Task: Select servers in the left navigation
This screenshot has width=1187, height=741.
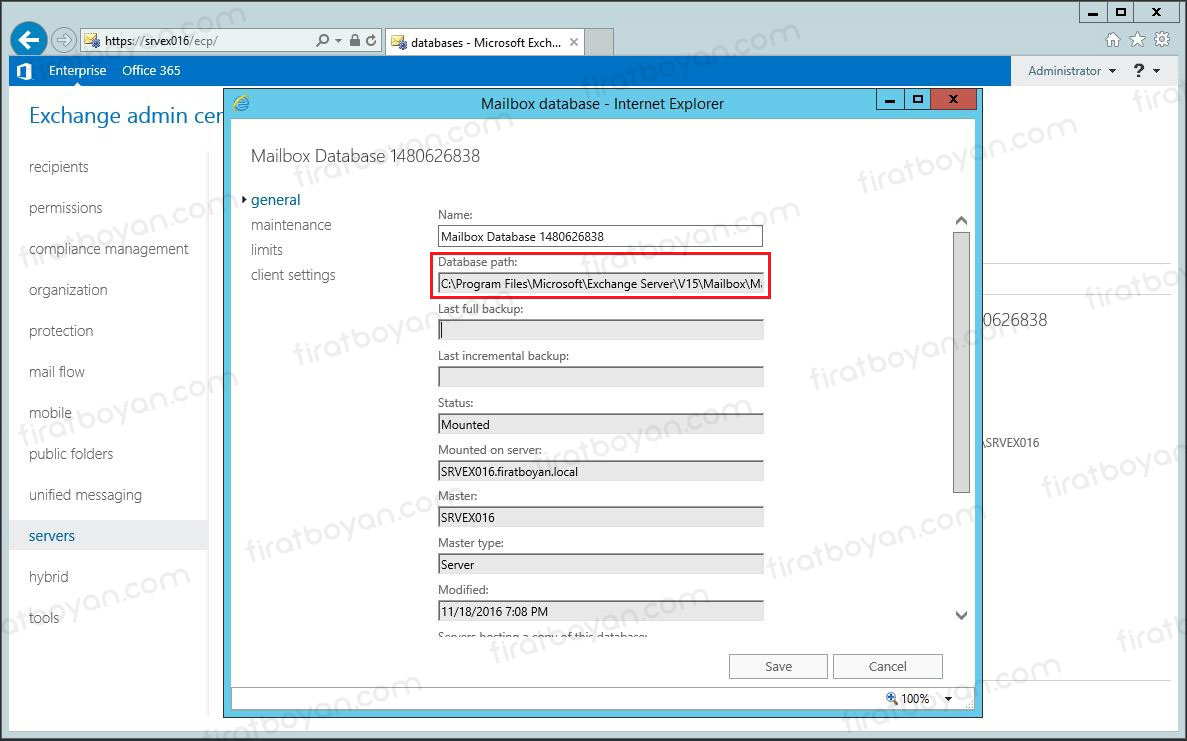Action: coord(108,535)
